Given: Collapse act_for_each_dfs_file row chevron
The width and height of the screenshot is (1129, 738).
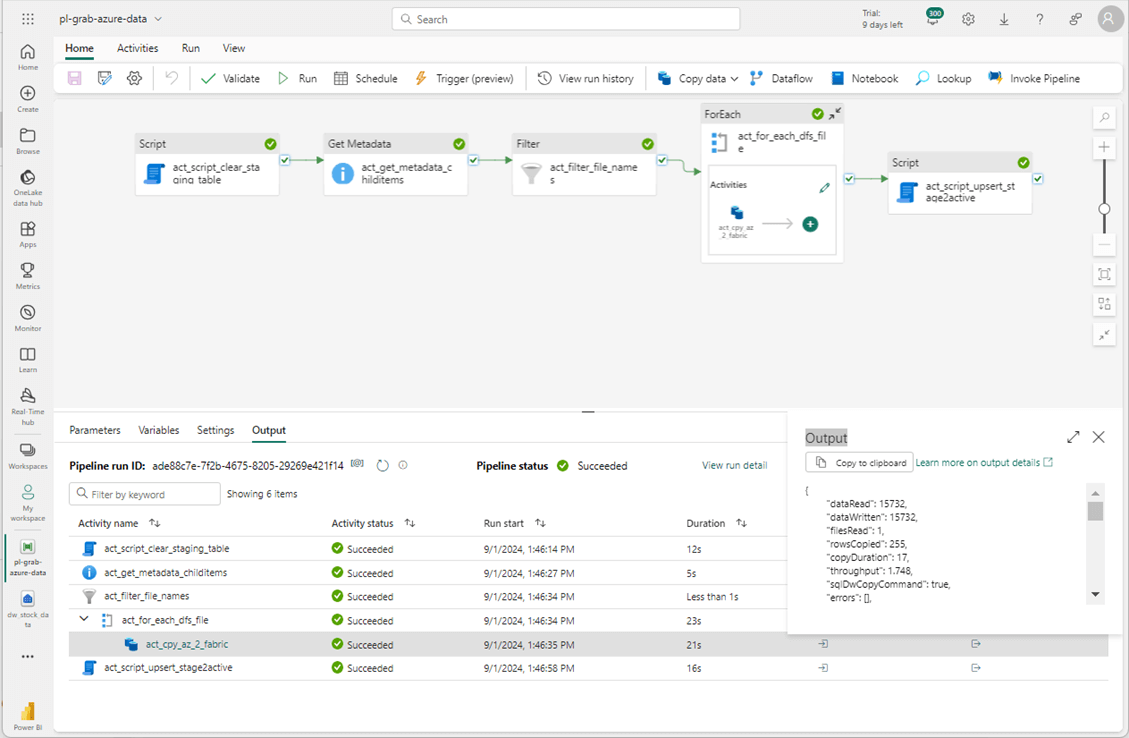Looking at the screenshot, I should [x=84, y=618].
